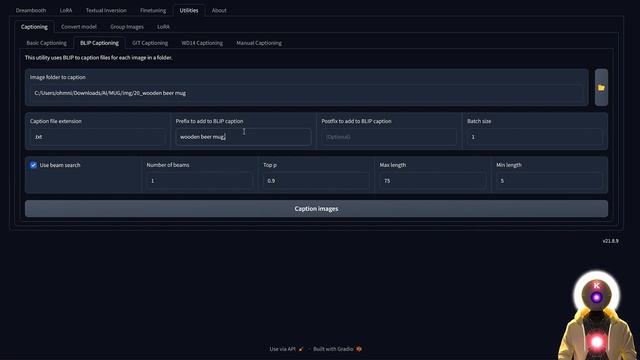
Task: Select the BLIP Captioning tab
Action: tap(99, 43)
